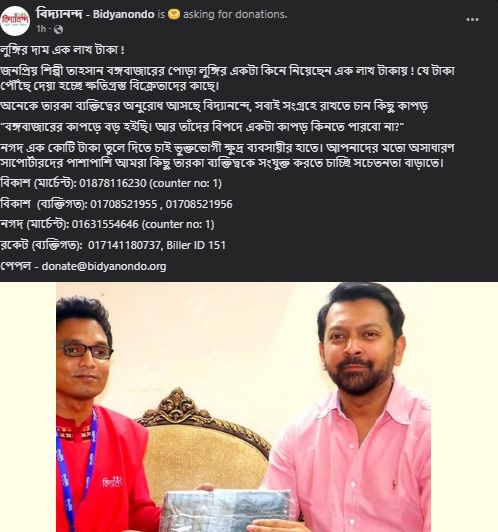Image resolution: width=498 pixels, height=532 pixels.
Task: Open the donate@bidyanondo.org email link
Action: click(x=104, y=266)
